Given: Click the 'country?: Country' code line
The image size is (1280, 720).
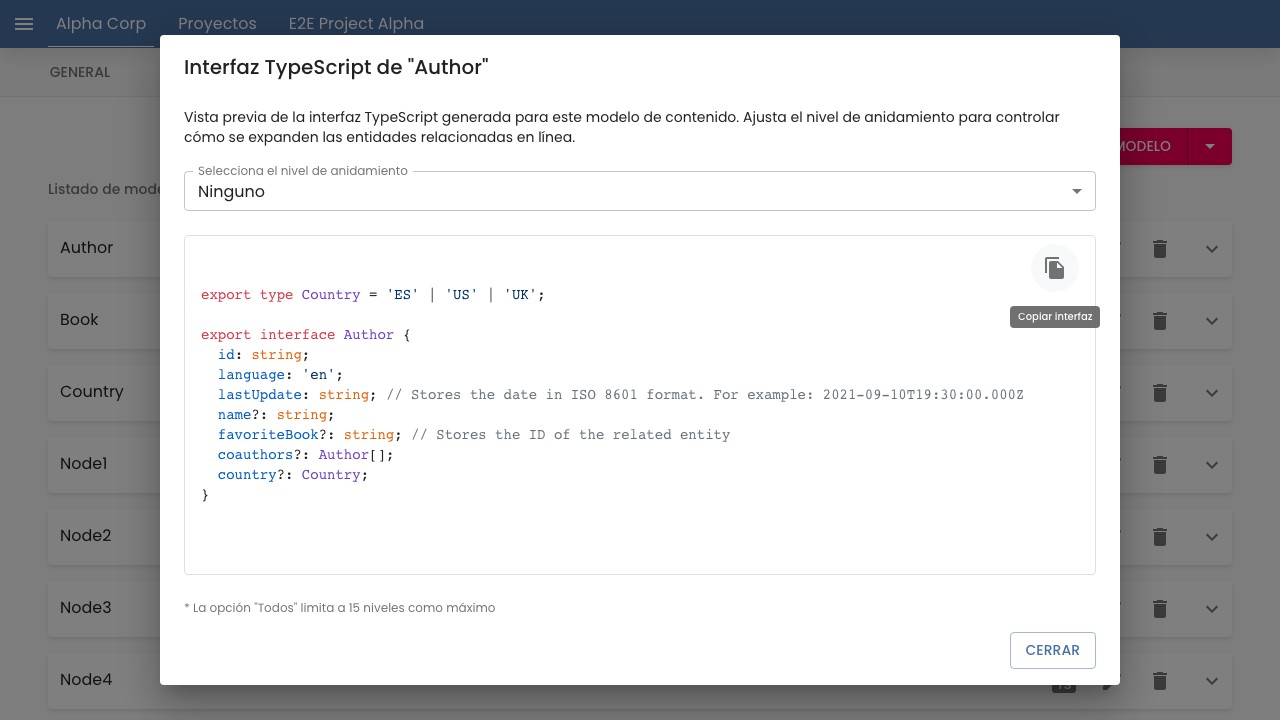Looking at the screenshot, I should pos(293,475).
